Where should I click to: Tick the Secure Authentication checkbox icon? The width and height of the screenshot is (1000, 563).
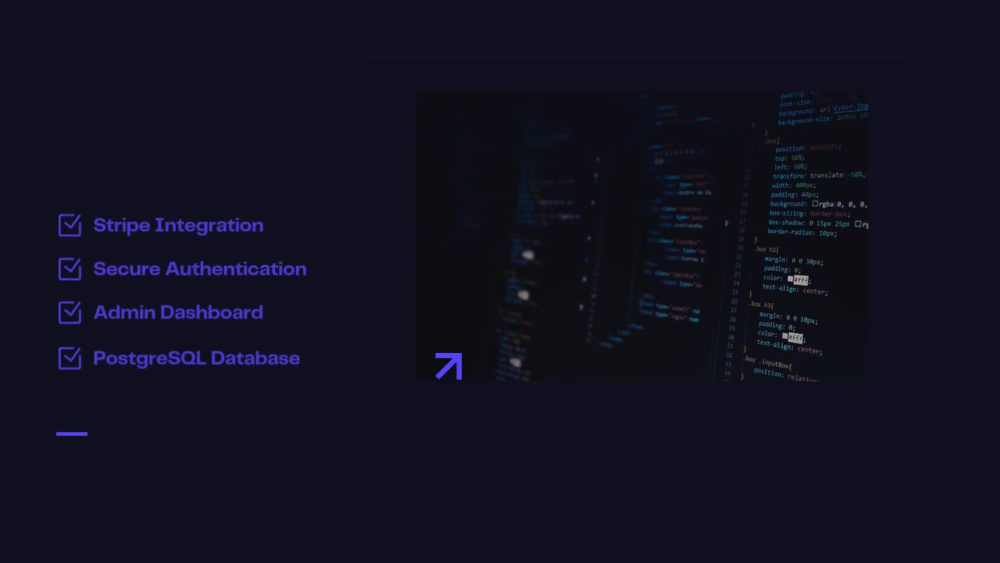coord(70,268)
